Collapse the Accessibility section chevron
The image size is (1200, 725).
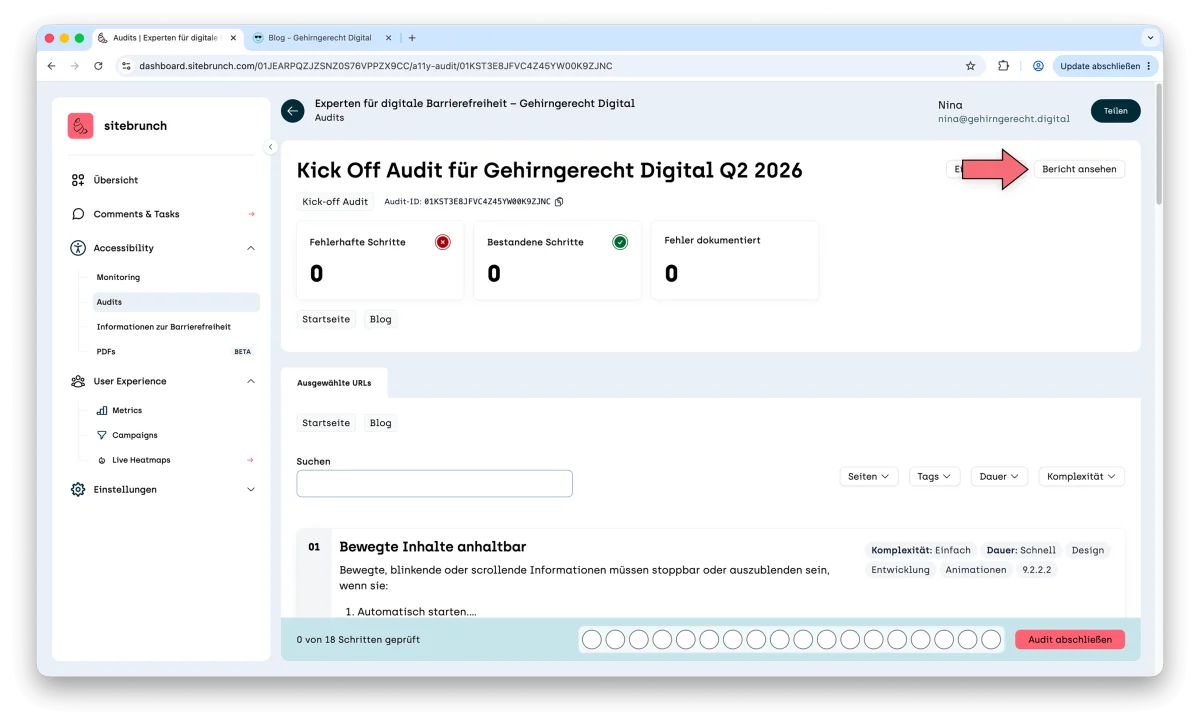(251, 248)
